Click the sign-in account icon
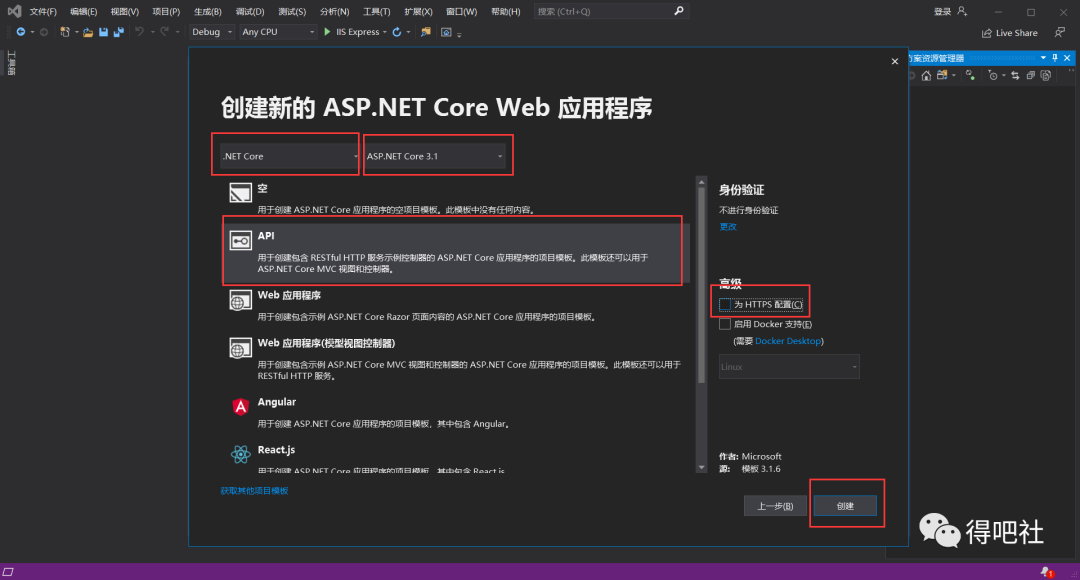The width and height of the screenshot is (1080, 580). coord(962,11)
